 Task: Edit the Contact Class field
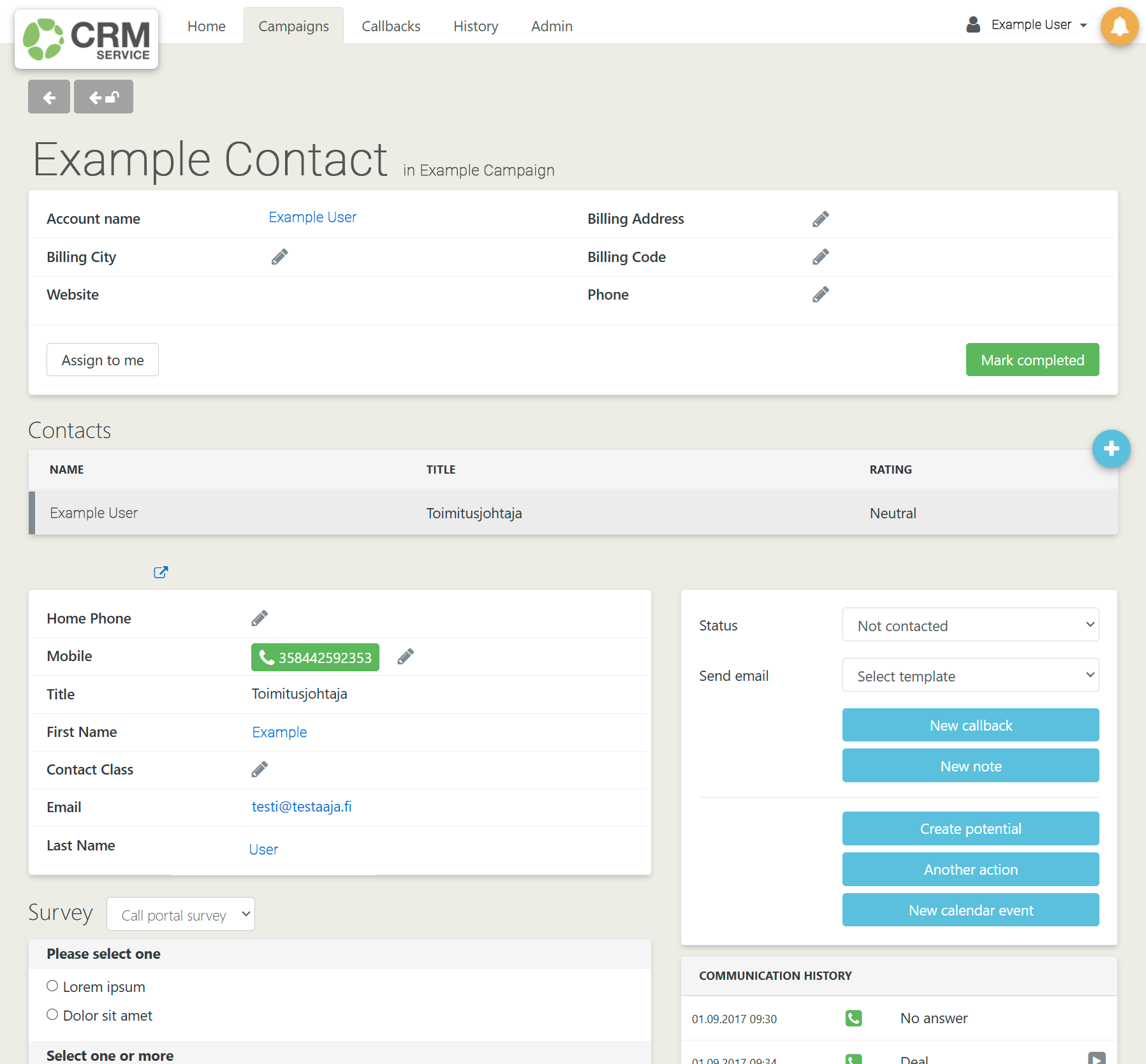click(260, 769)
